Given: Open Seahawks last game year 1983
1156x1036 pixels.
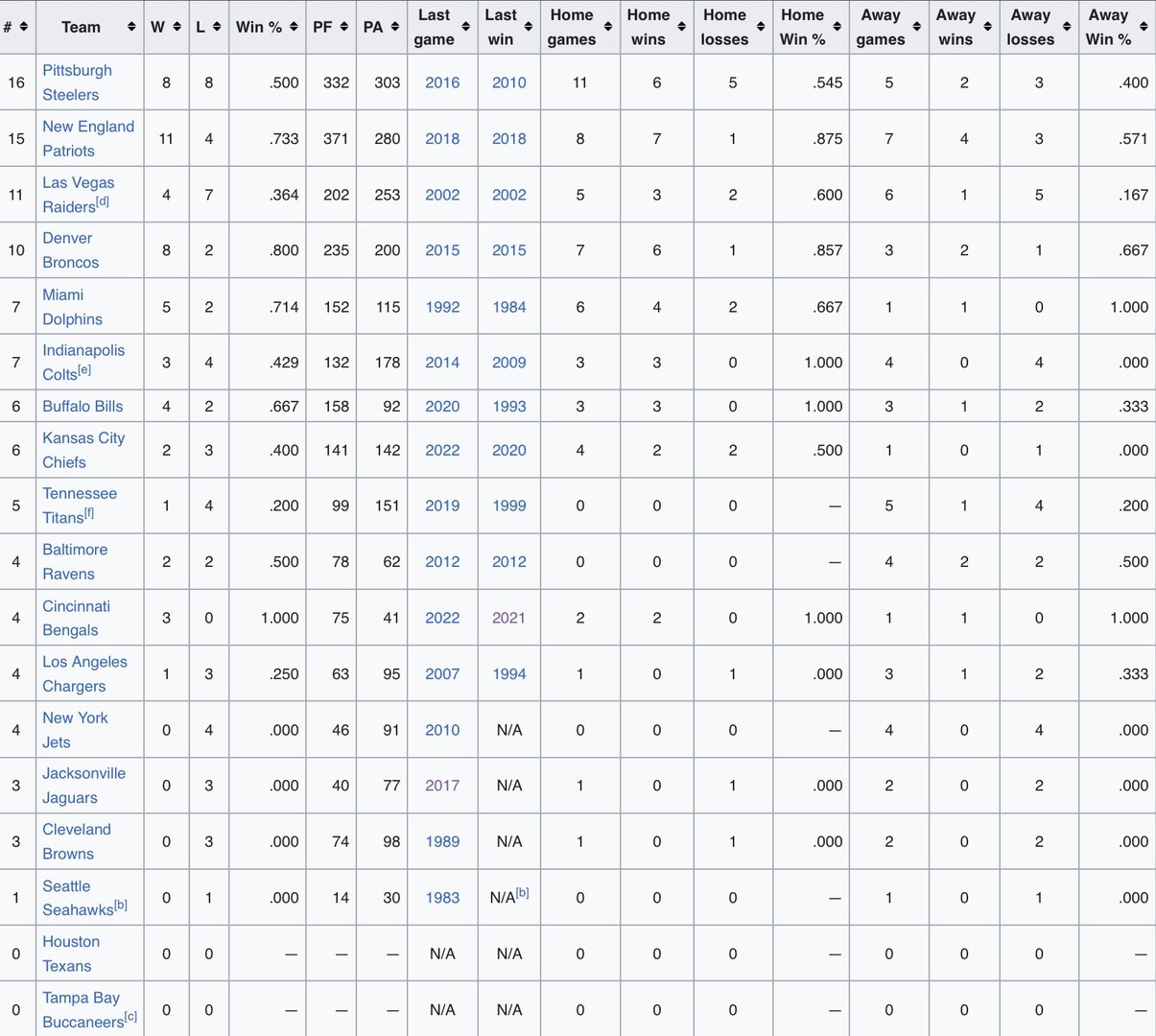Looking at the screenshot, I should tap(442, 898).
